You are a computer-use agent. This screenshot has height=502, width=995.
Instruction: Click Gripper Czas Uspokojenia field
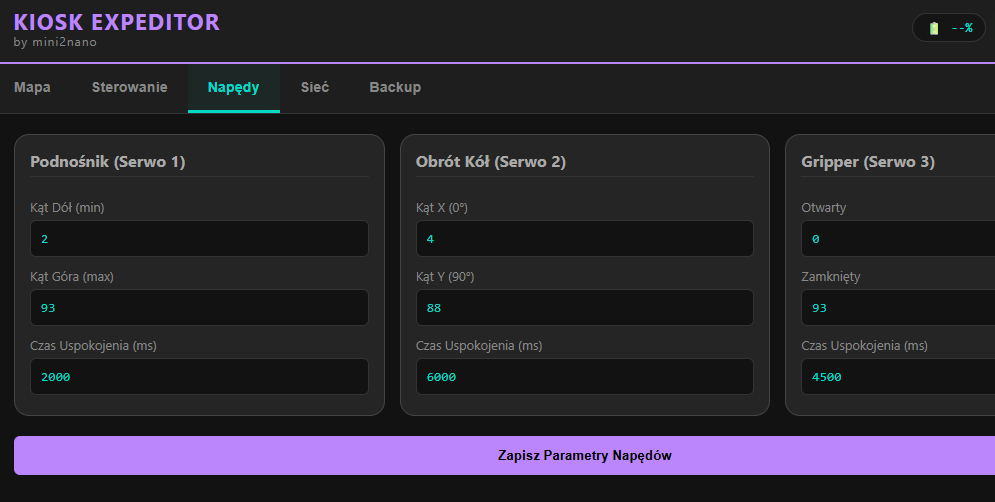pyautogui.click(x=897, y=377)
